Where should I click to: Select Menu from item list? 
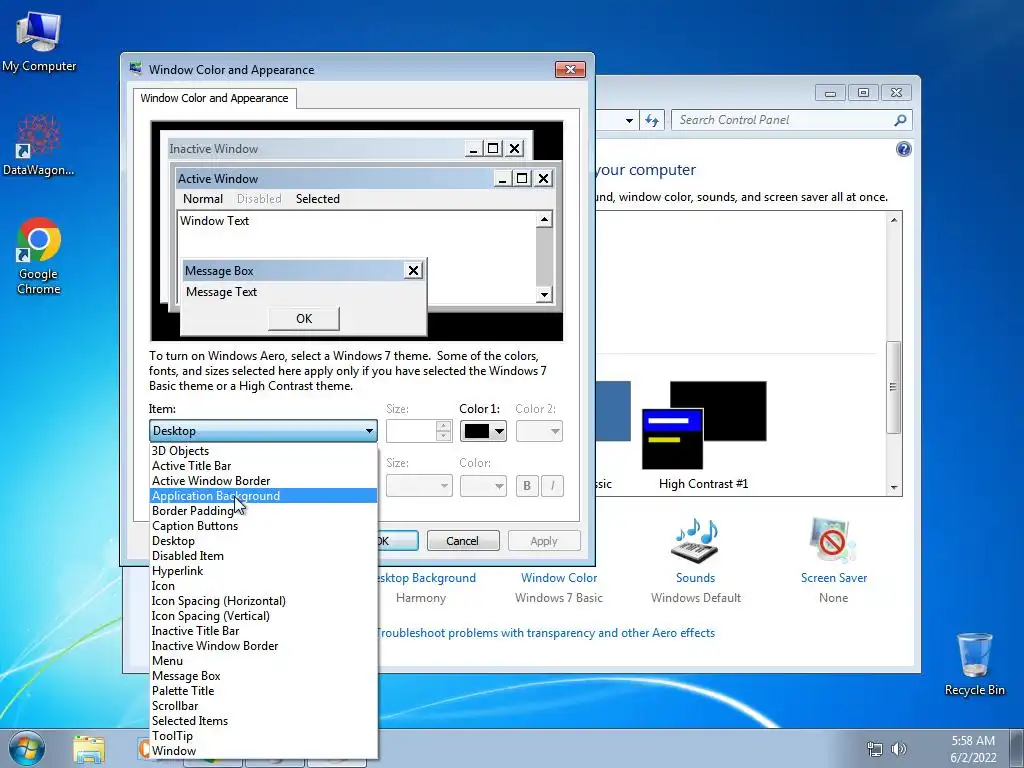[x=263, y=661]
